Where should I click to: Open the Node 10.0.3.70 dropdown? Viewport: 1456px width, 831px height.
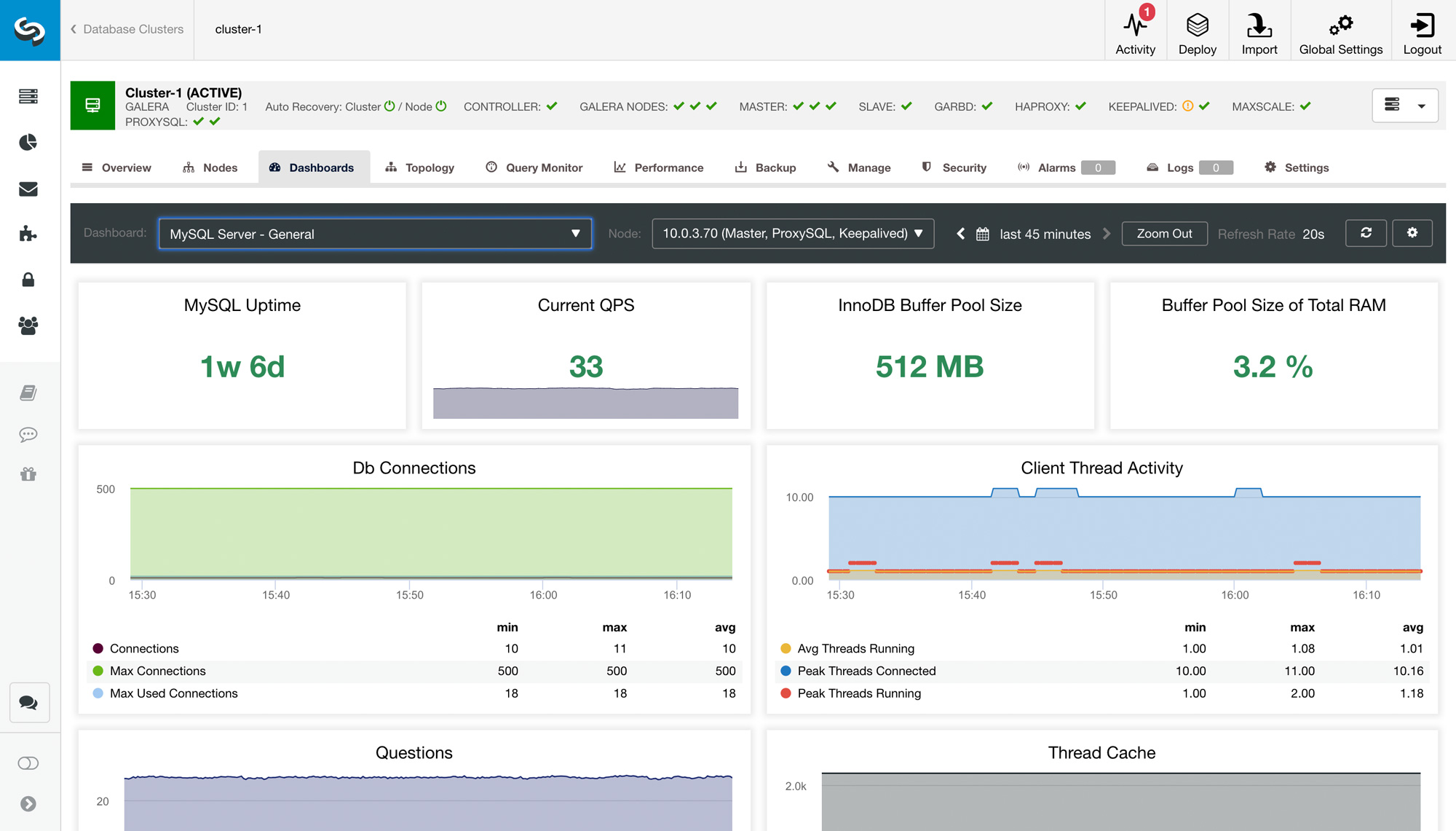click(x=793, y=234)
